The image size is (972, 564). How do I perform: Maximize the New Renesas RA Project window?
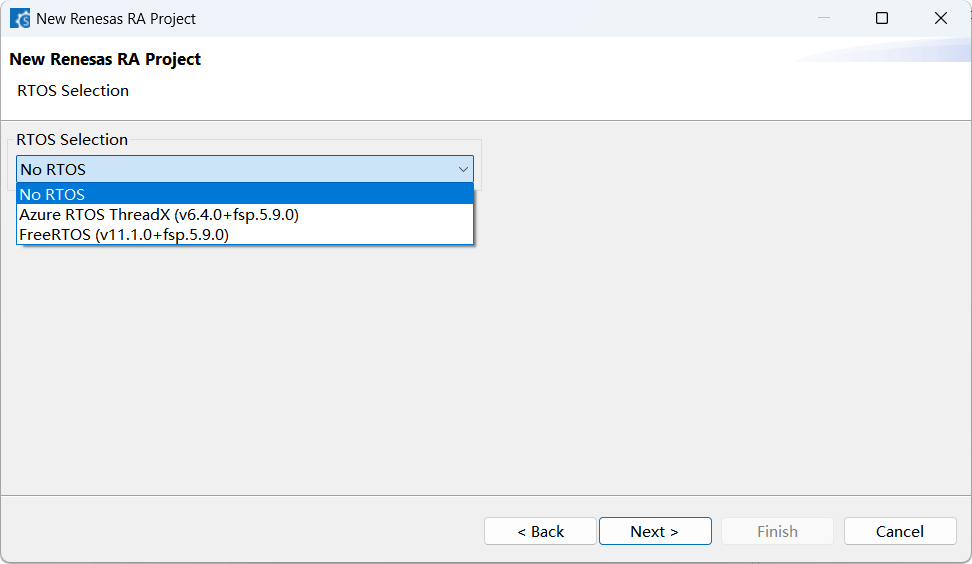(x=881, y=18)
